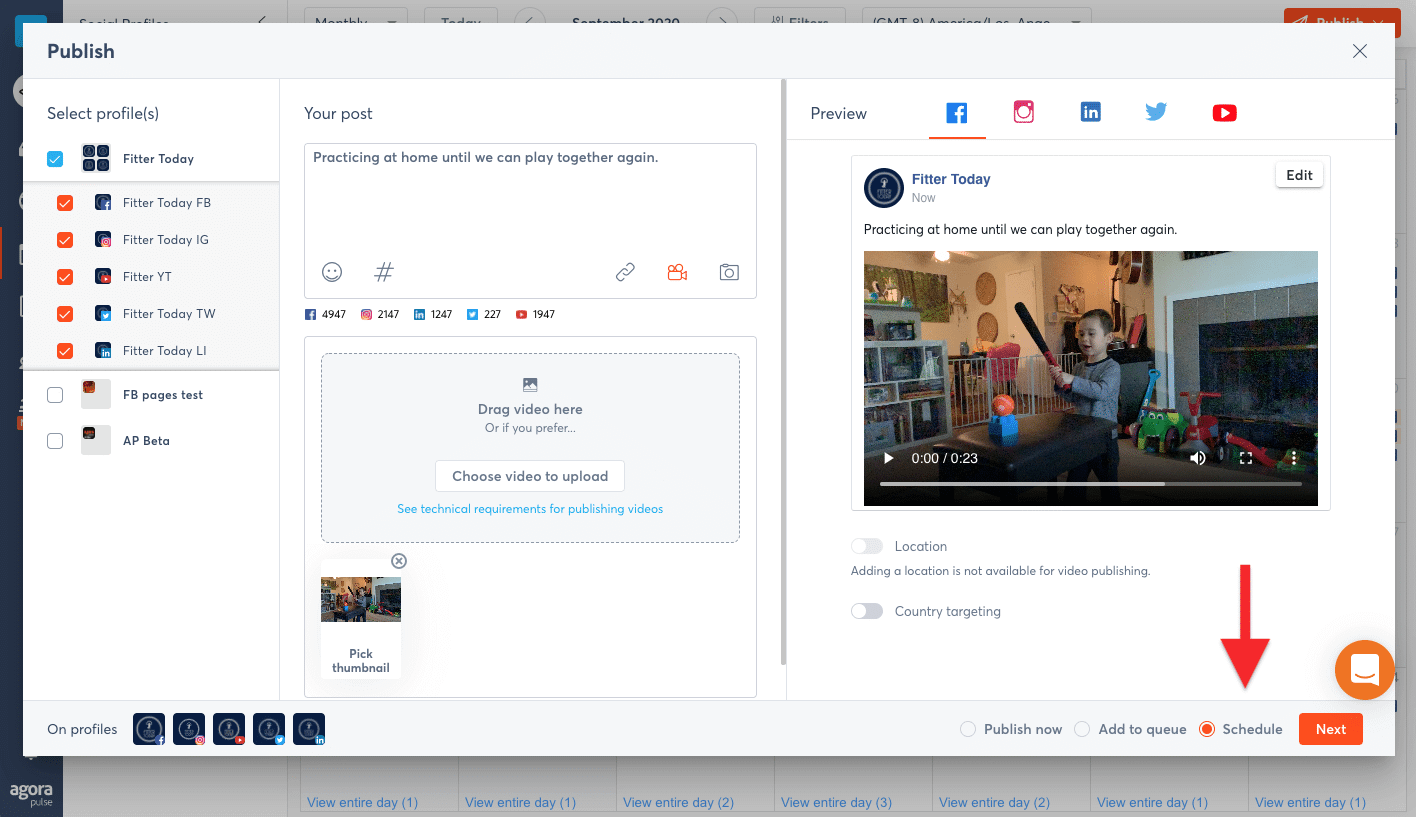Click the video progress bar
The height and width of the screenshot is (817, 1416).
tap(1090, 484)
